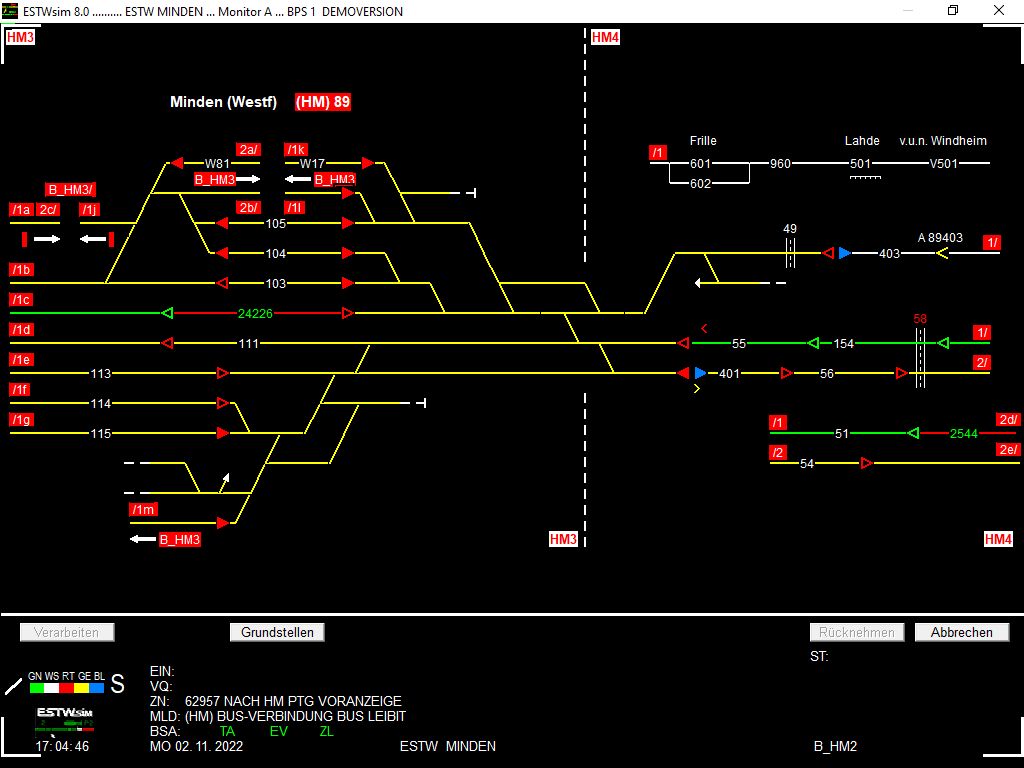Select red signal right of track 54
Viewport: 1024px width, 768px height.
pos(867,463)
